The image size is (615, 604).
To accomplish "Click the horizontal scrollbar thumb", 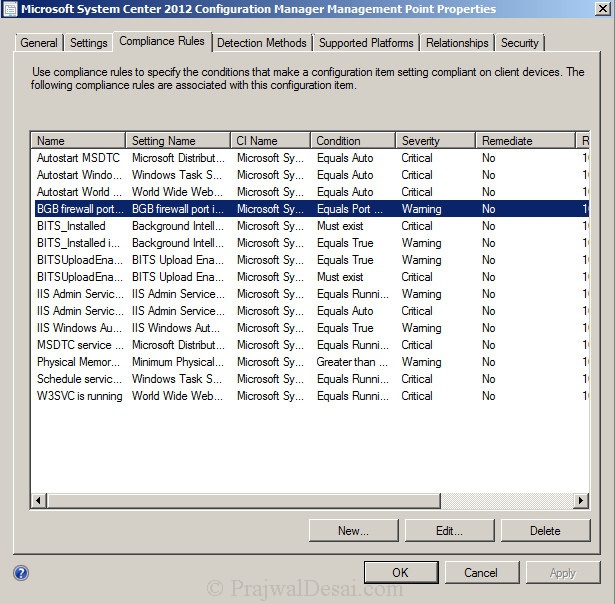I will point(244,500).
